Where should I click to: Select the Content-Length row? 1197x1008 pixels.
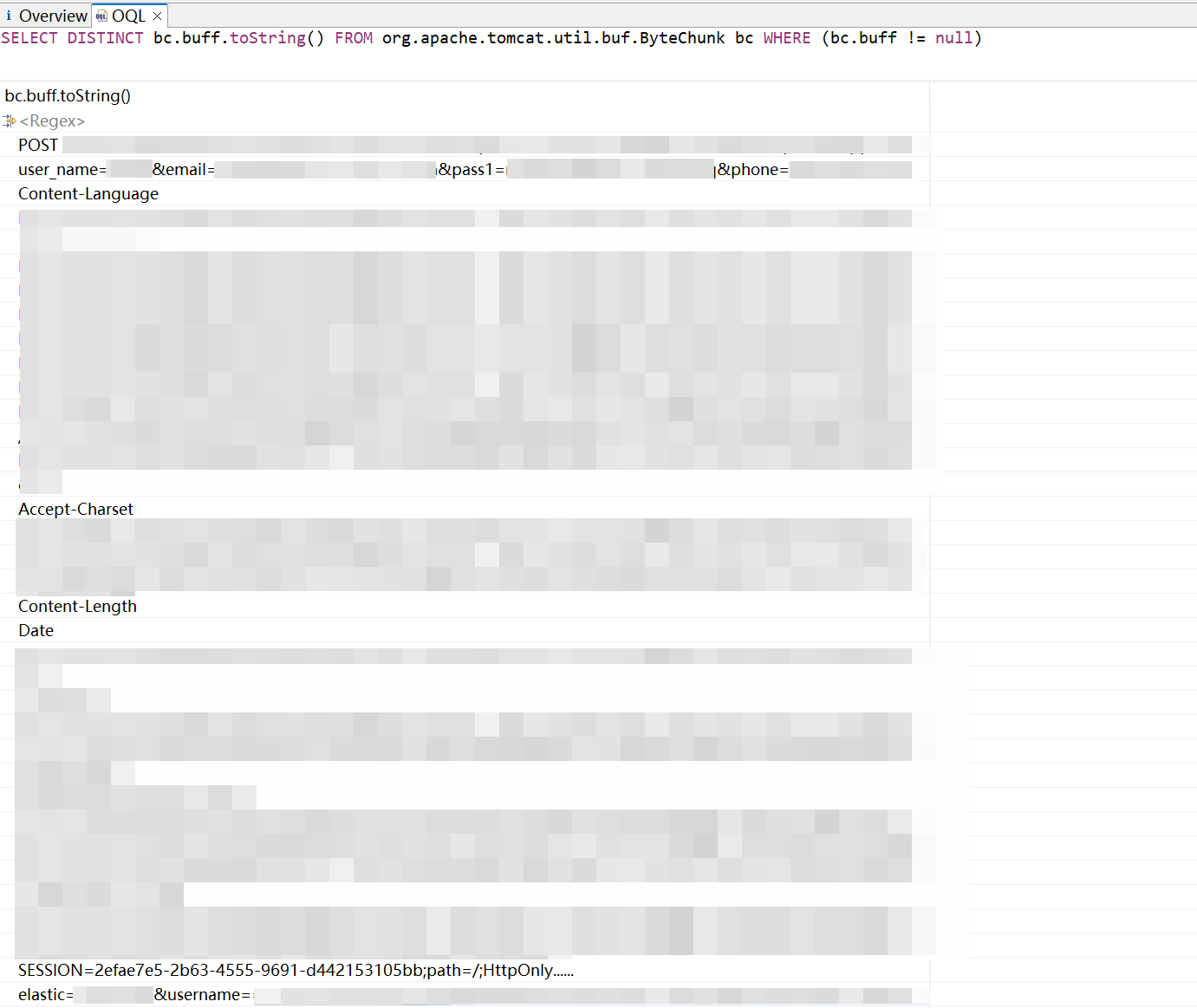pyautogui.click(x=465, y=606)
